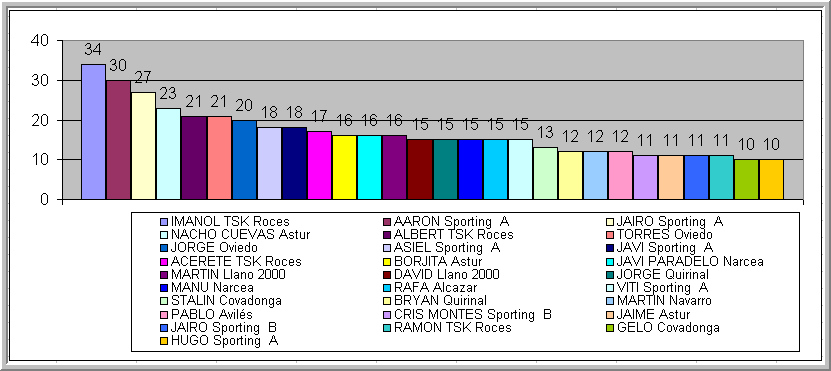Click the data label 34
The width and height of the screenshot is (831, 371).
pos(93,50)
